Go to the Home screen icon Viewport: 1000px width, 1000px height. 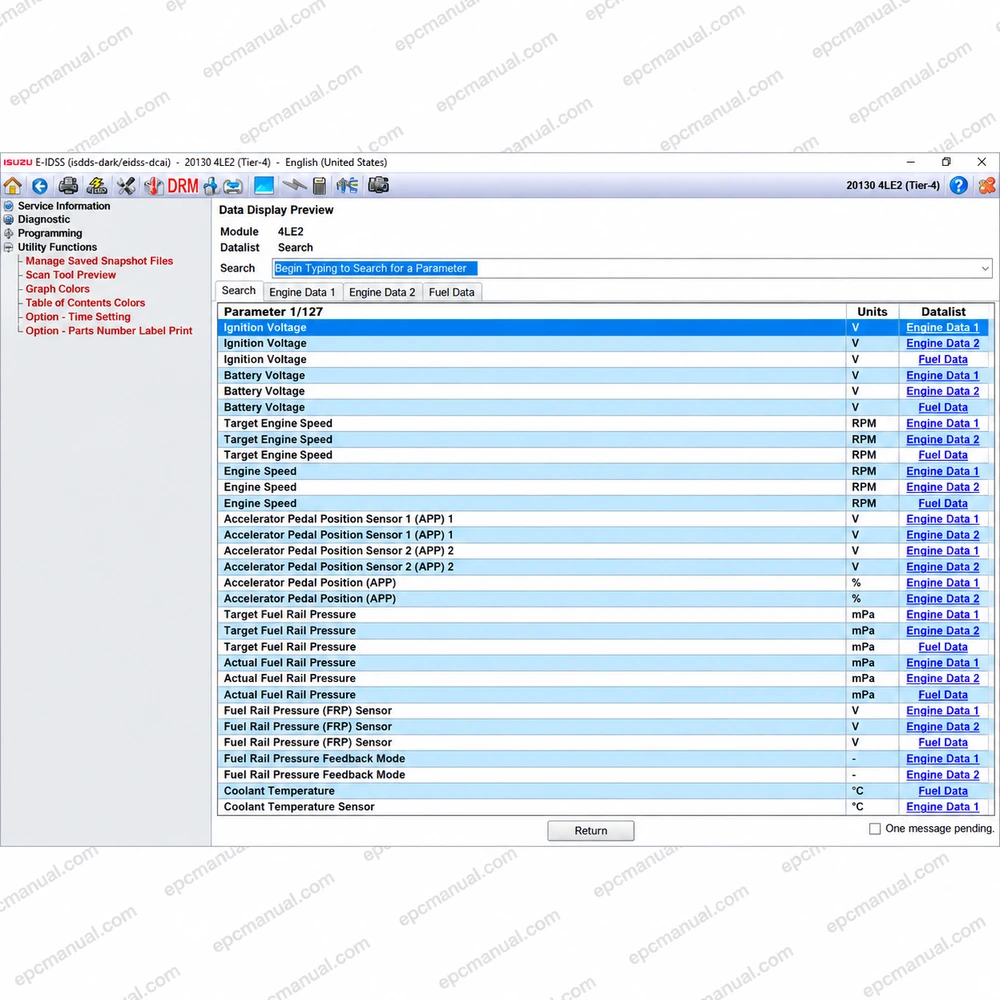tap(13, 186)
